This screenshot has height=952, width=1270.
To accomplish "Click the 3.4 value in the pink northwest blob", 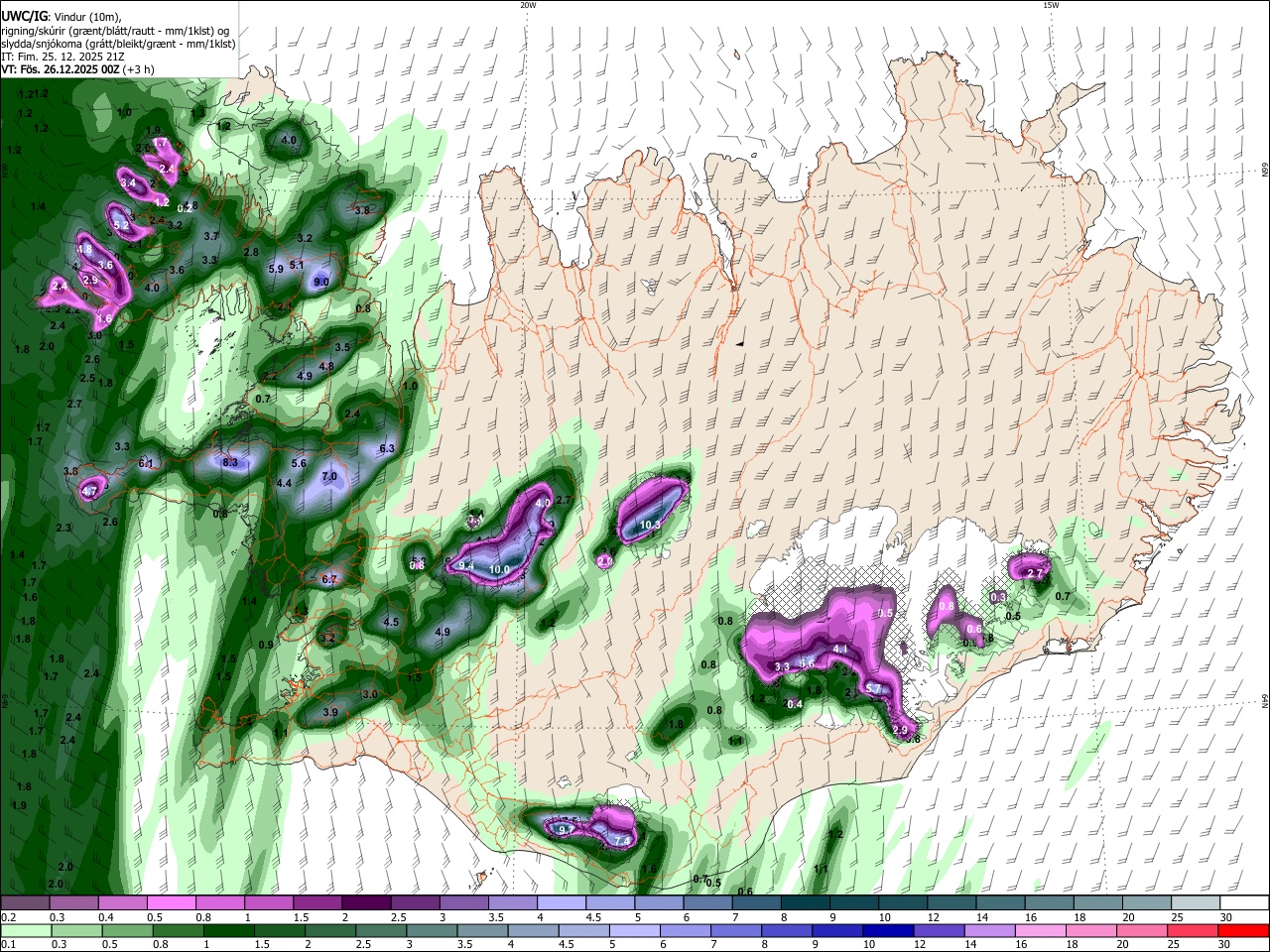I will point(128,183).
